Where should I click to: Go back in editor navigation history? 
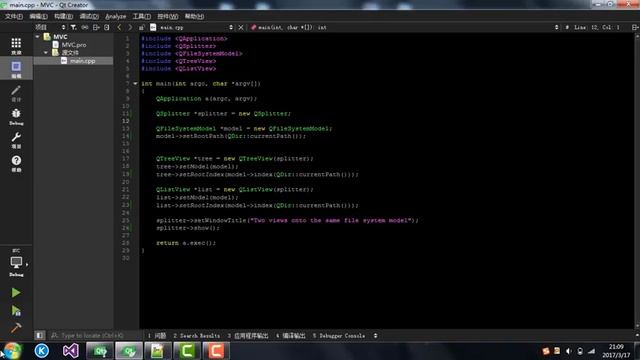119,27
